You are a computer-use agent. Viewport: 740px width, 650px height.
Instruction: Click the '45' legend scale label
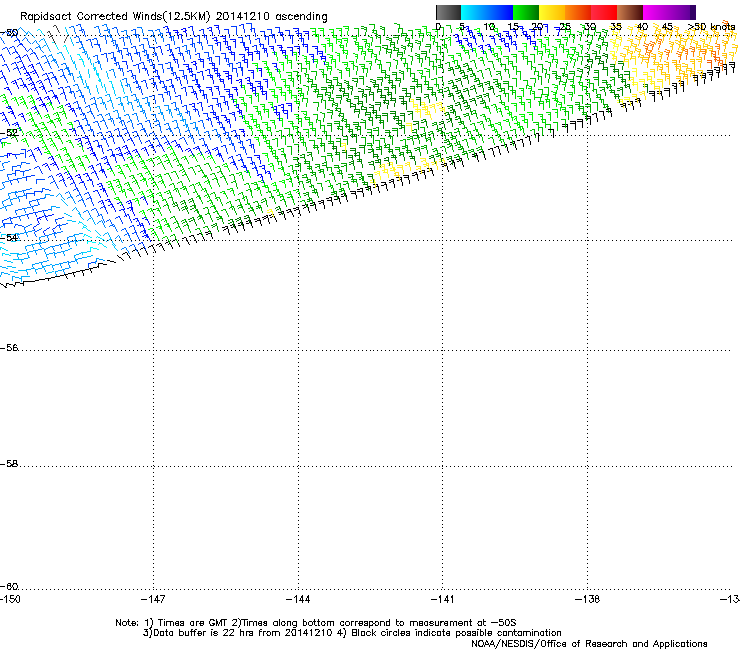coord(667,27)
